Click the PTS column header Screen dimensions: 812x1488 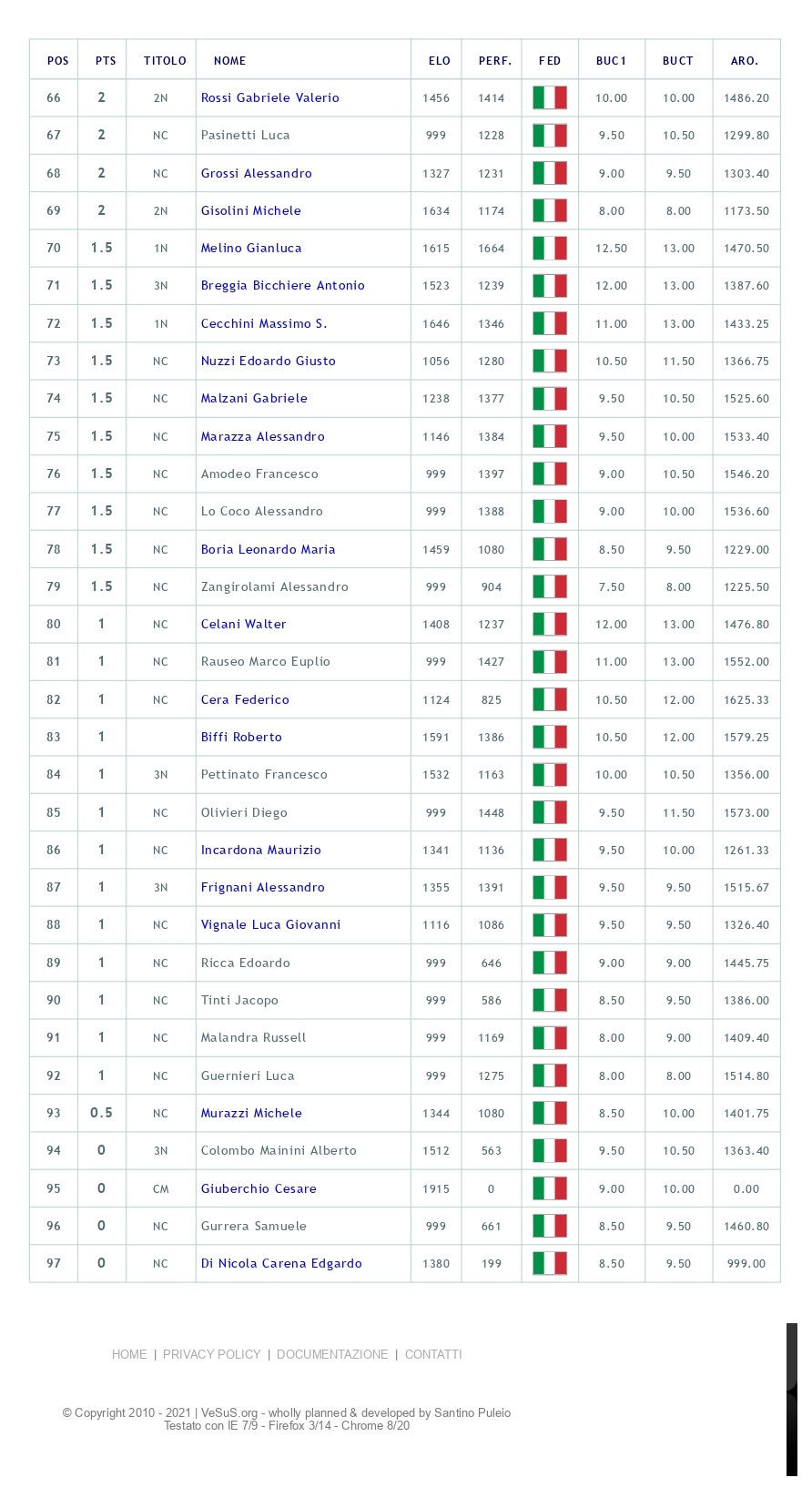[x=106, y=61]
